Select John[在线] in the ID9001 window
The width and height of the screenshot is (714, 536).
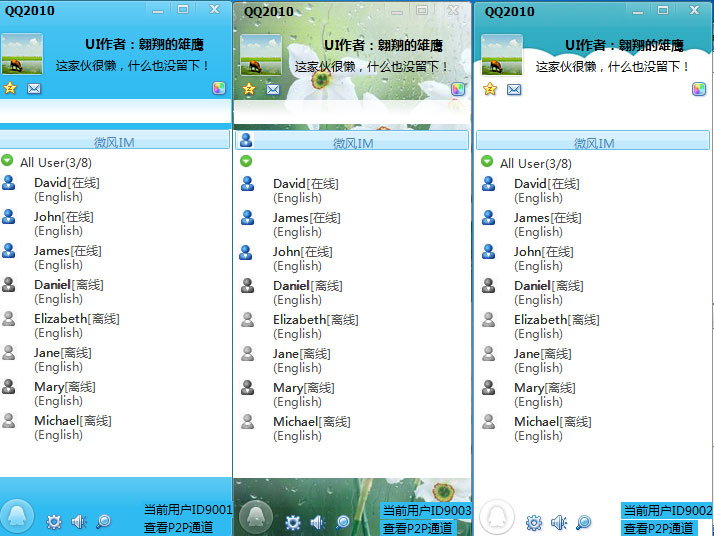[64, 217]
